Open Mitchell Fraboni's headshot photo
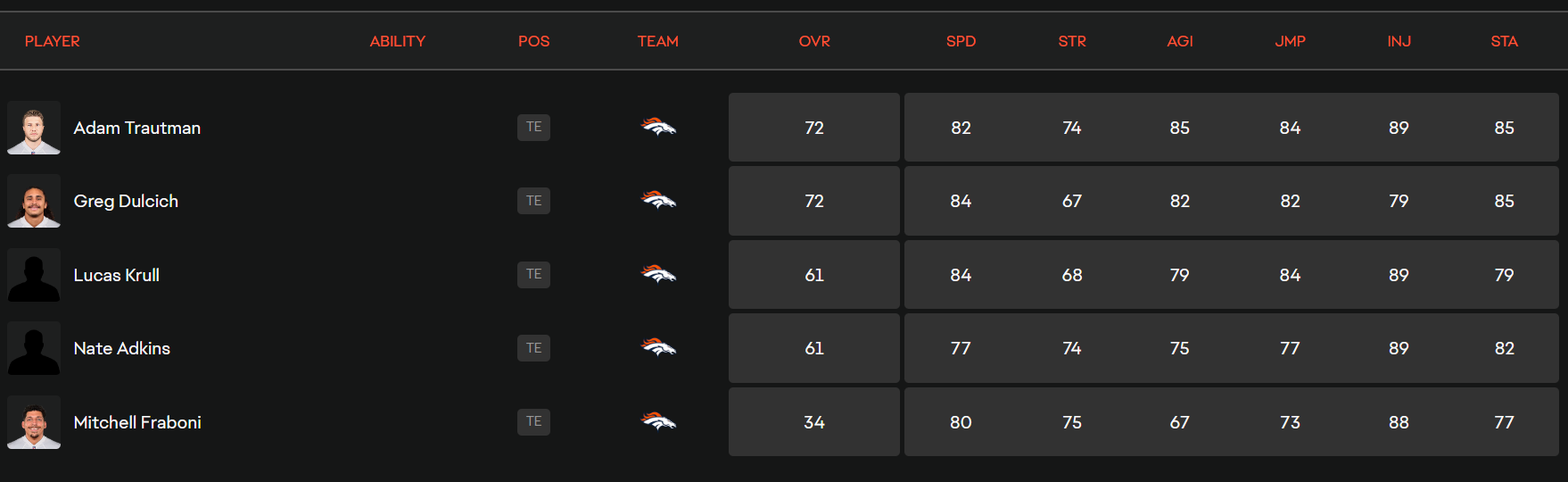1568x482 pixels. (x=34, y=422)
